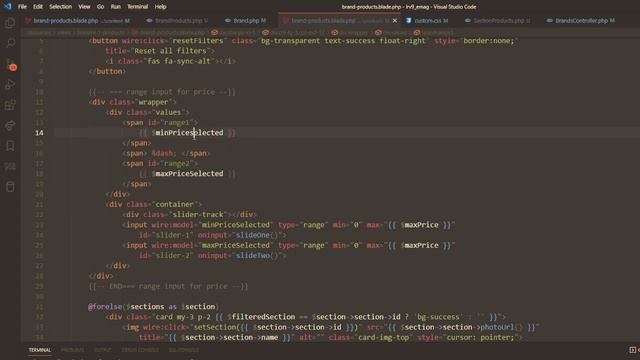The width and height of the screenshot is (640, 360).
Task: Switch to the SectionProducts.php tab
Action: [x=498, y=20]
